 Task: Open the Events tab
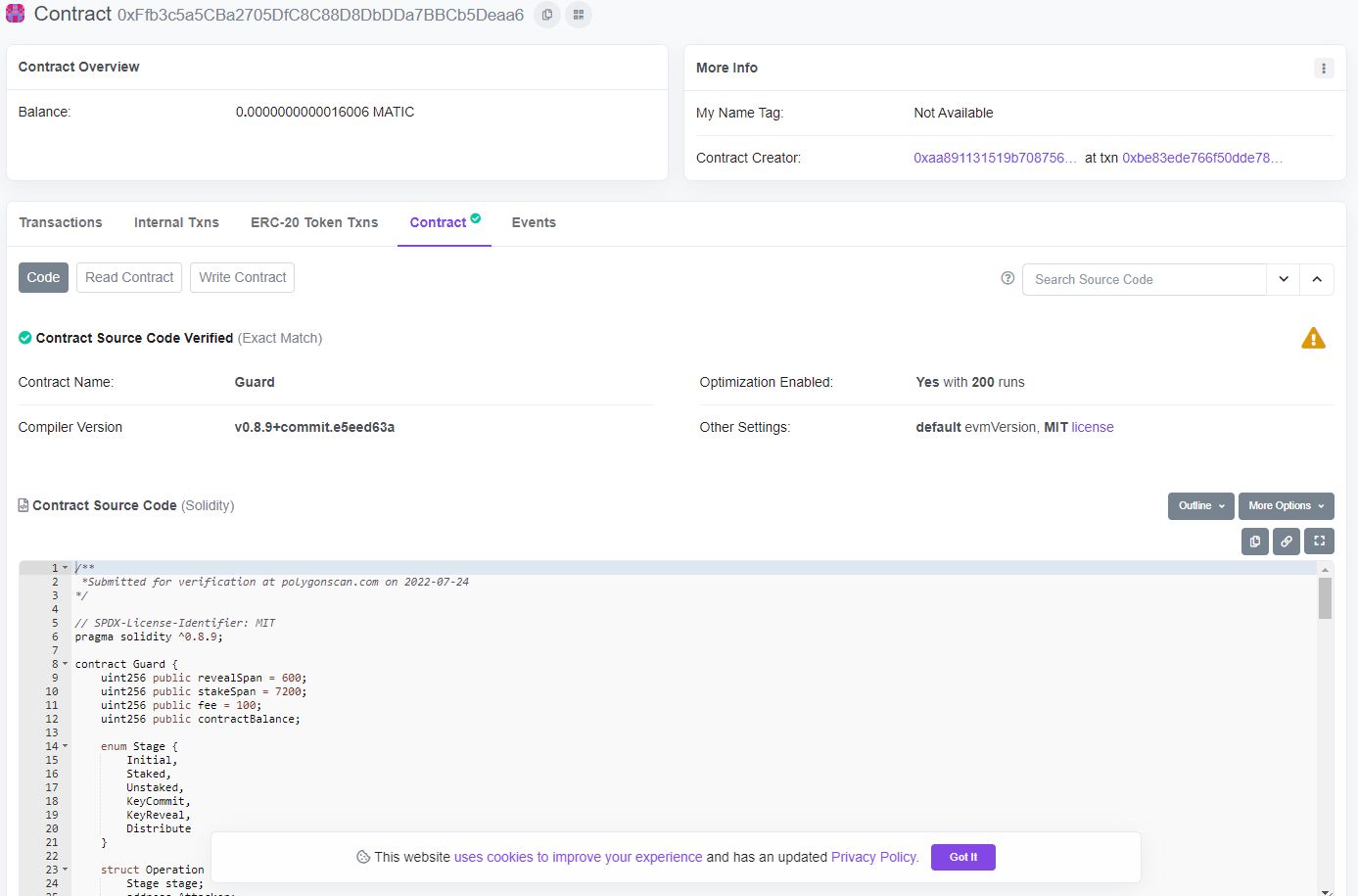[534, 222]
